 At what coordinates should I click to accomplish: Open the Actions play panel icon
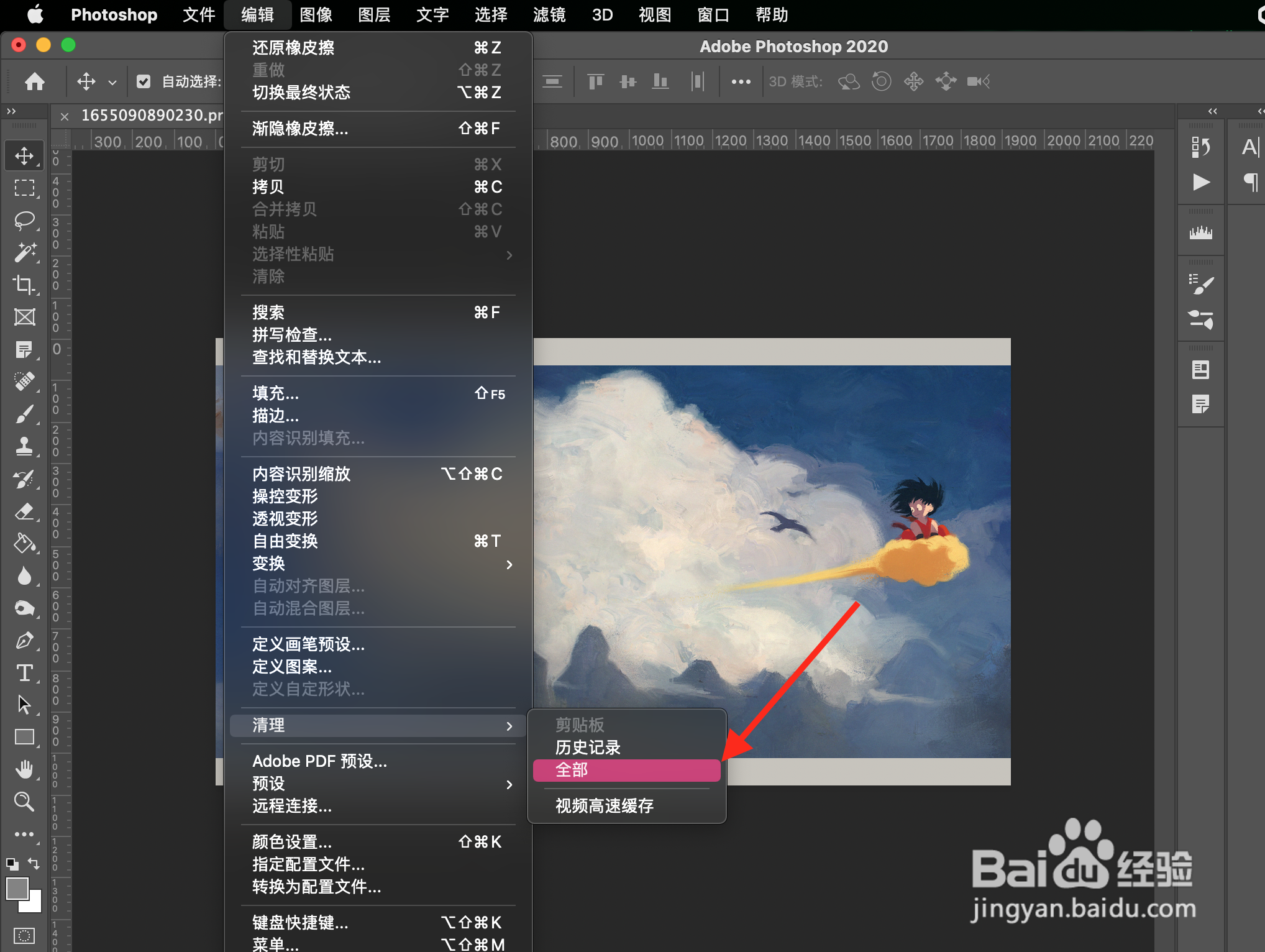point(1200,182)
